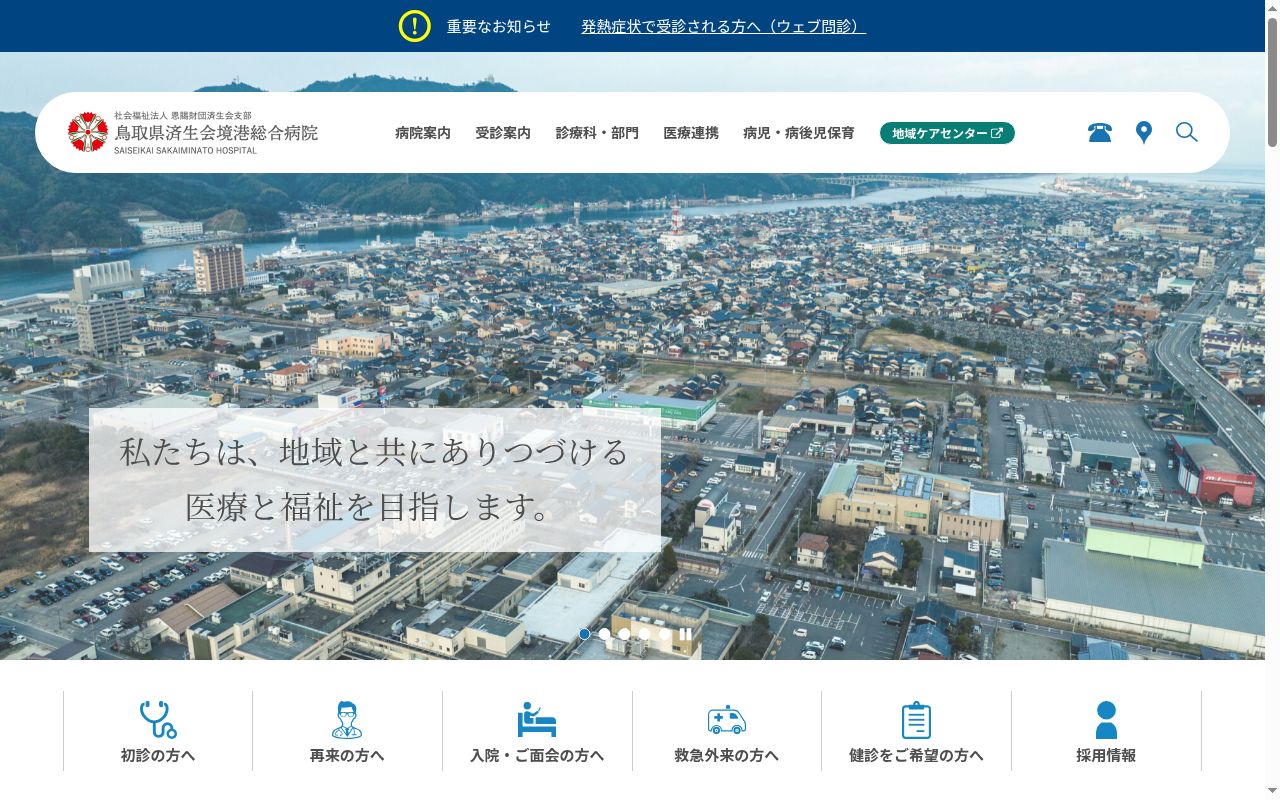Select the first (active) slideshow dot
The width and height of the screenshot is (1280, 800).
click(x=585, y=634)
